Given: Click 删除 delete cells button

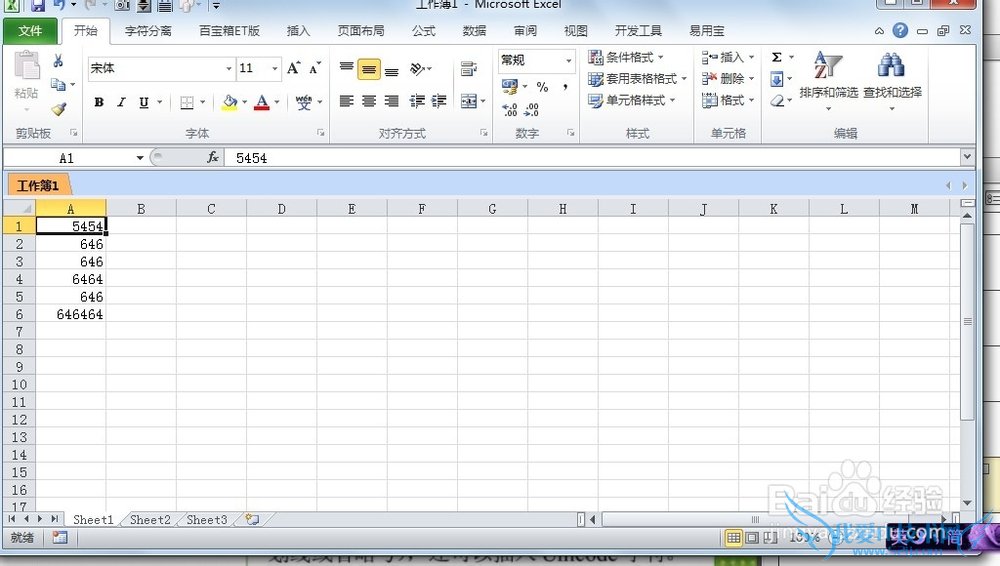Looking at the screenshot, I should coord(728,78).
